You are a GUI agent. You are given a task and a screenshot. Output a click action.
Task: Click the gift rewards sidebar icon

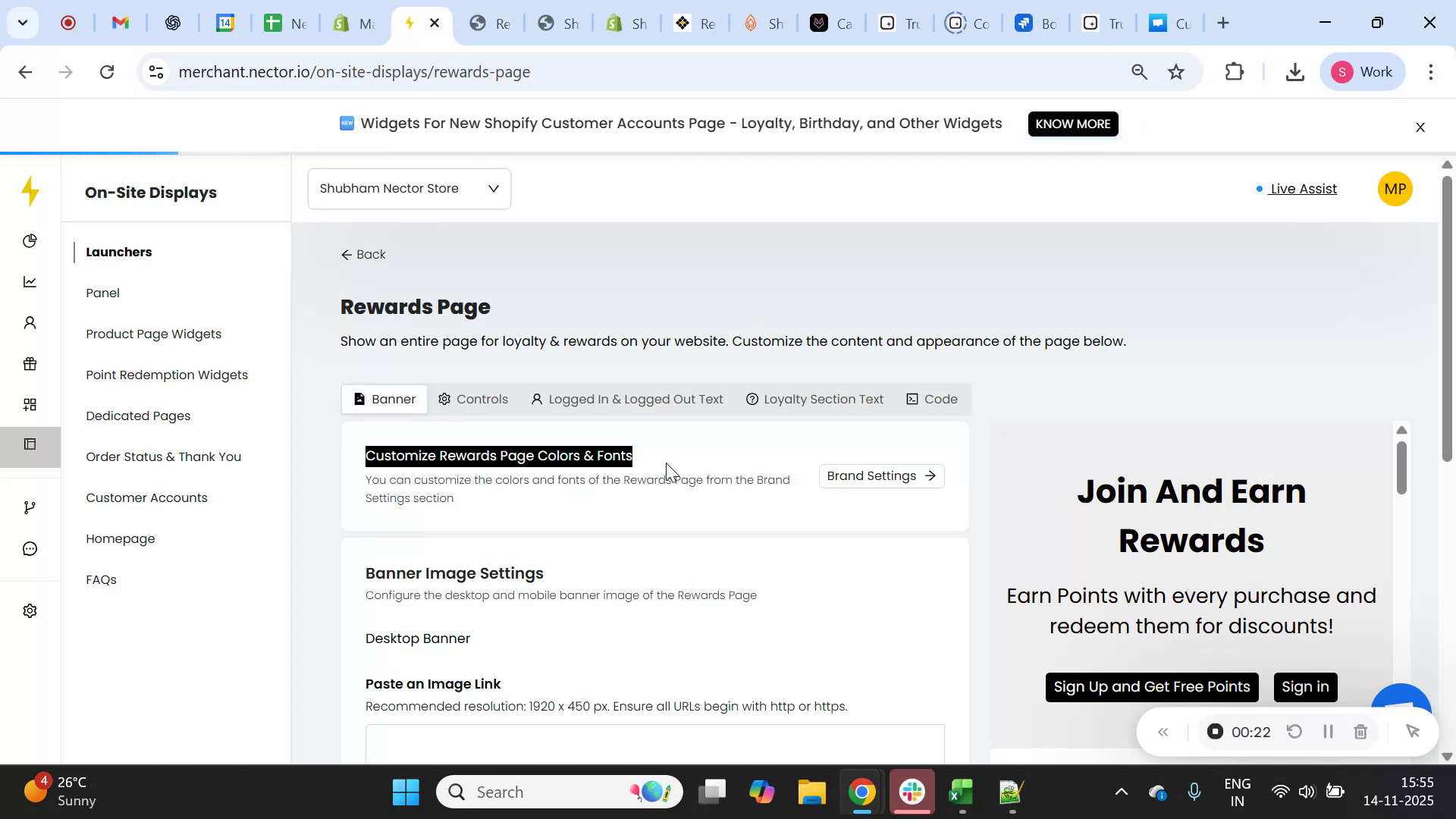point(30,363)
